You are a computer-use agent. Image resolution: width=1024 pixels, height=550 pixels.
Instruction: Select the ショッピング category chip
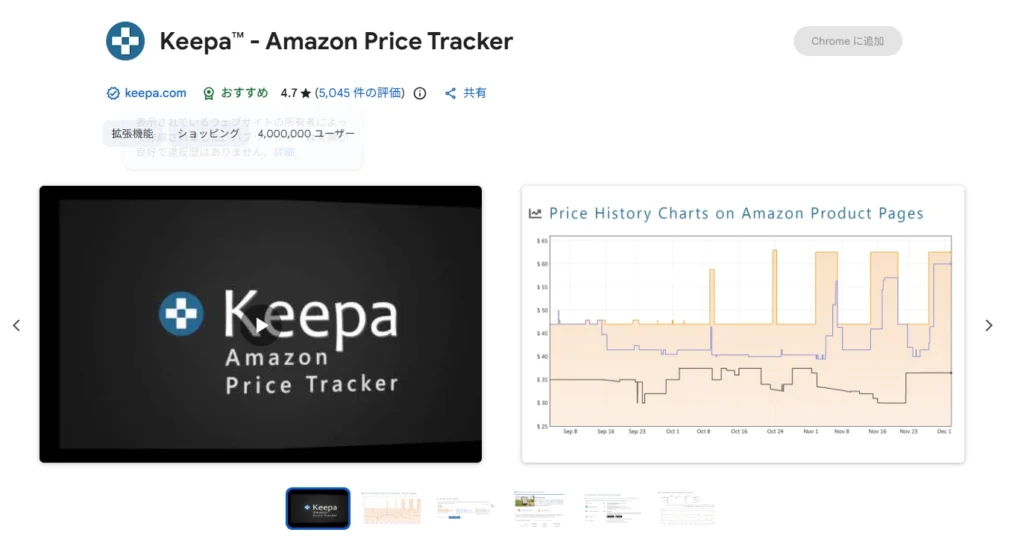208,133
